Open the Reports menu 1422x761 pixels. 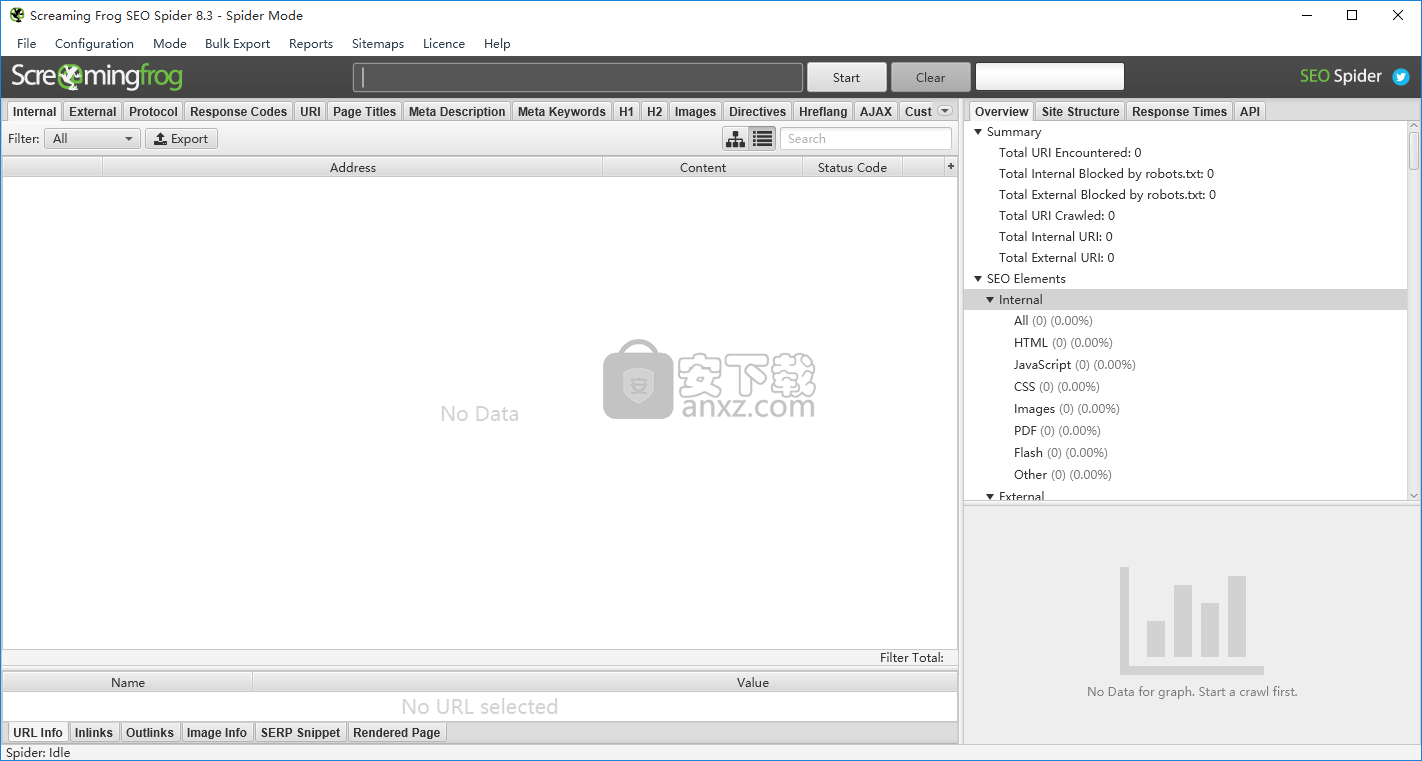(x=311, y=44)
